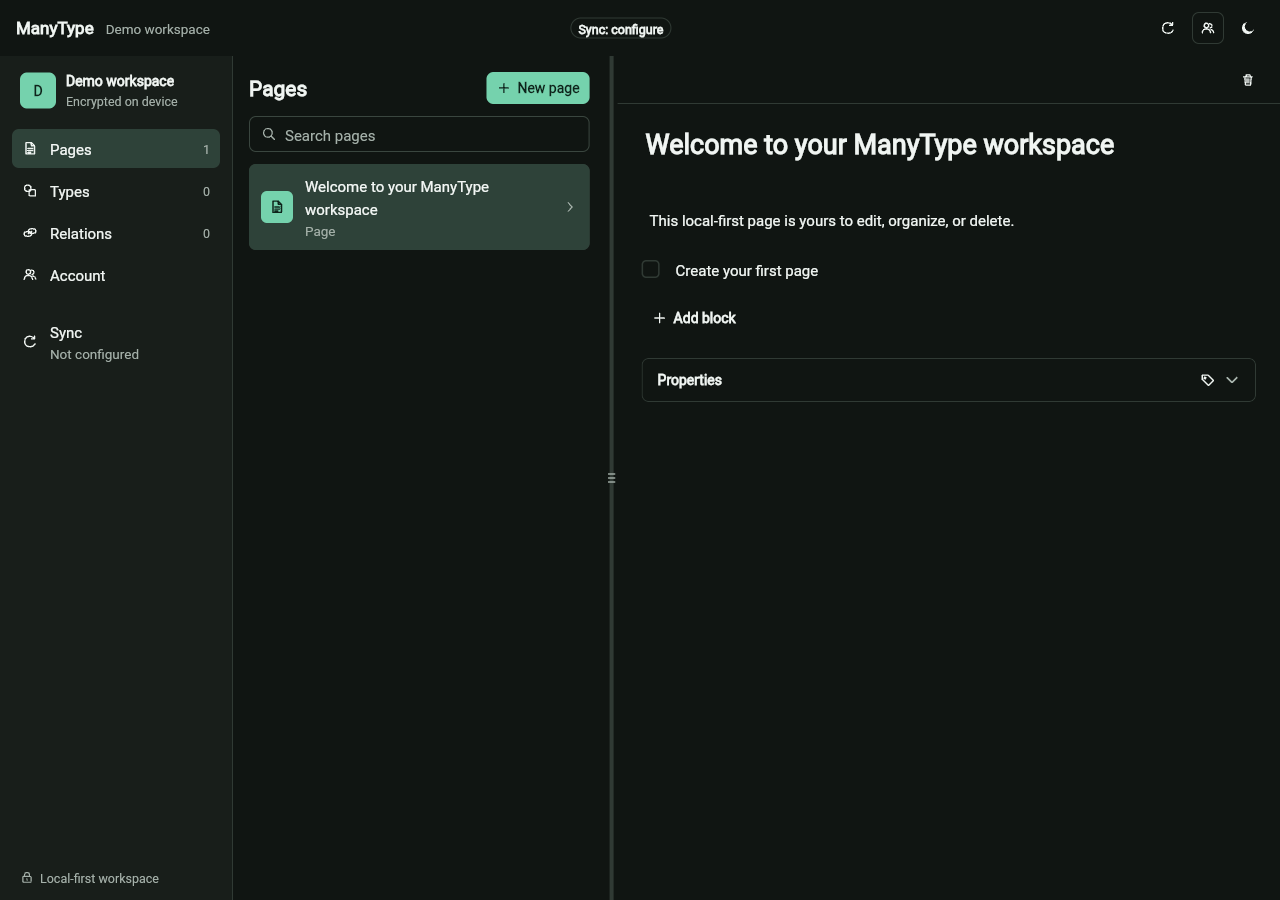Select the Welcome to your ManyType workspace page item
1280x900 pixels.
(x=419, y=207)
